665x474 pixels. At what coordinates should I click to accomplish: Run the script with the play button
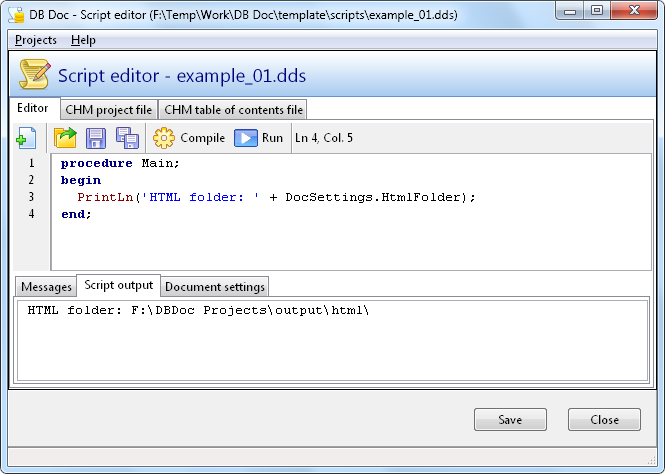[258, 138]
